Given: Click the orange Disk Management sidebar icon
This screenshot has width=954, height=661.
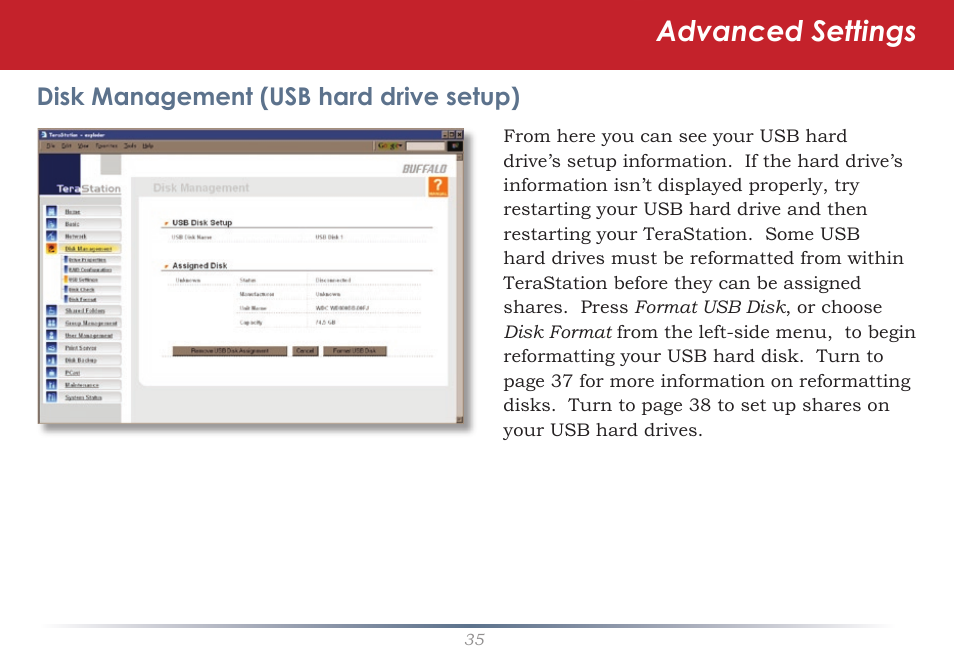Looking at the screenshot, I should (52, 248).
